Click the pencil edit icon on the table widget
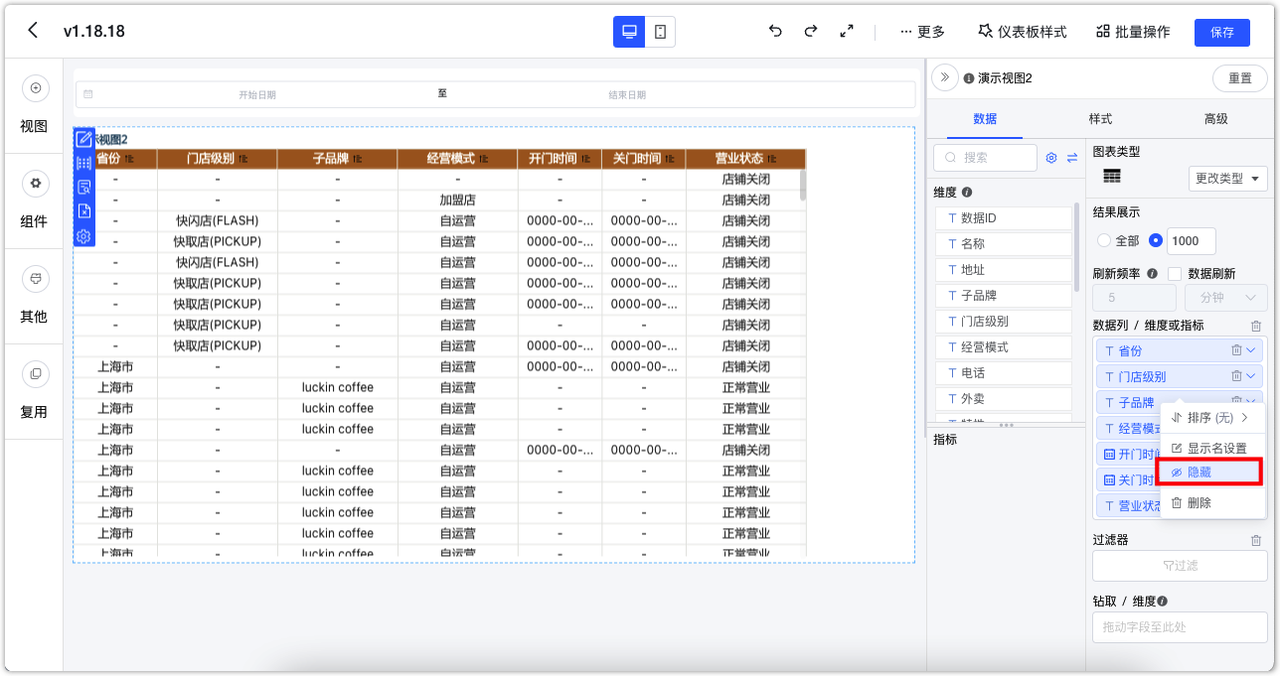Image resolution: width=1280 pixels, height=676 pixels. pyautogui.click(x=84, y=139)
